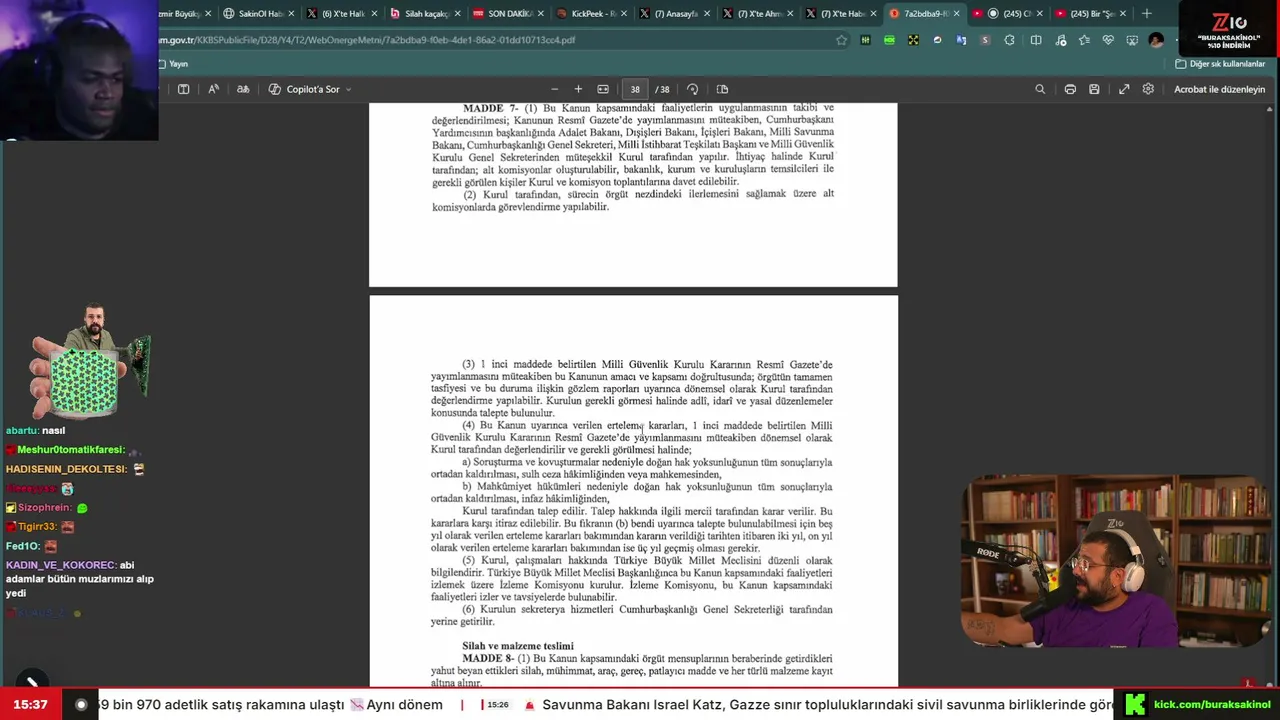The height and width of the screenshot is (720, 1280).
Task: Click Acrobat ile düzenleyin
Action: [1219, 89]
